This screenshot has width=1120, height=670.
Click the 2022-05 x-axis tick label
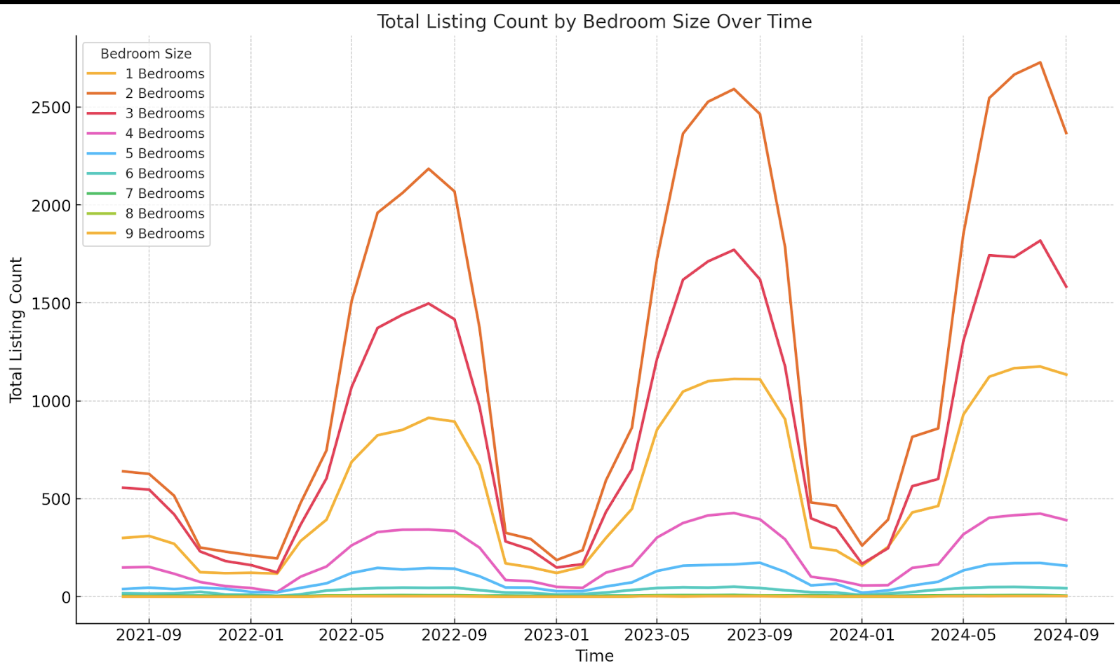(x=352, y=634)
